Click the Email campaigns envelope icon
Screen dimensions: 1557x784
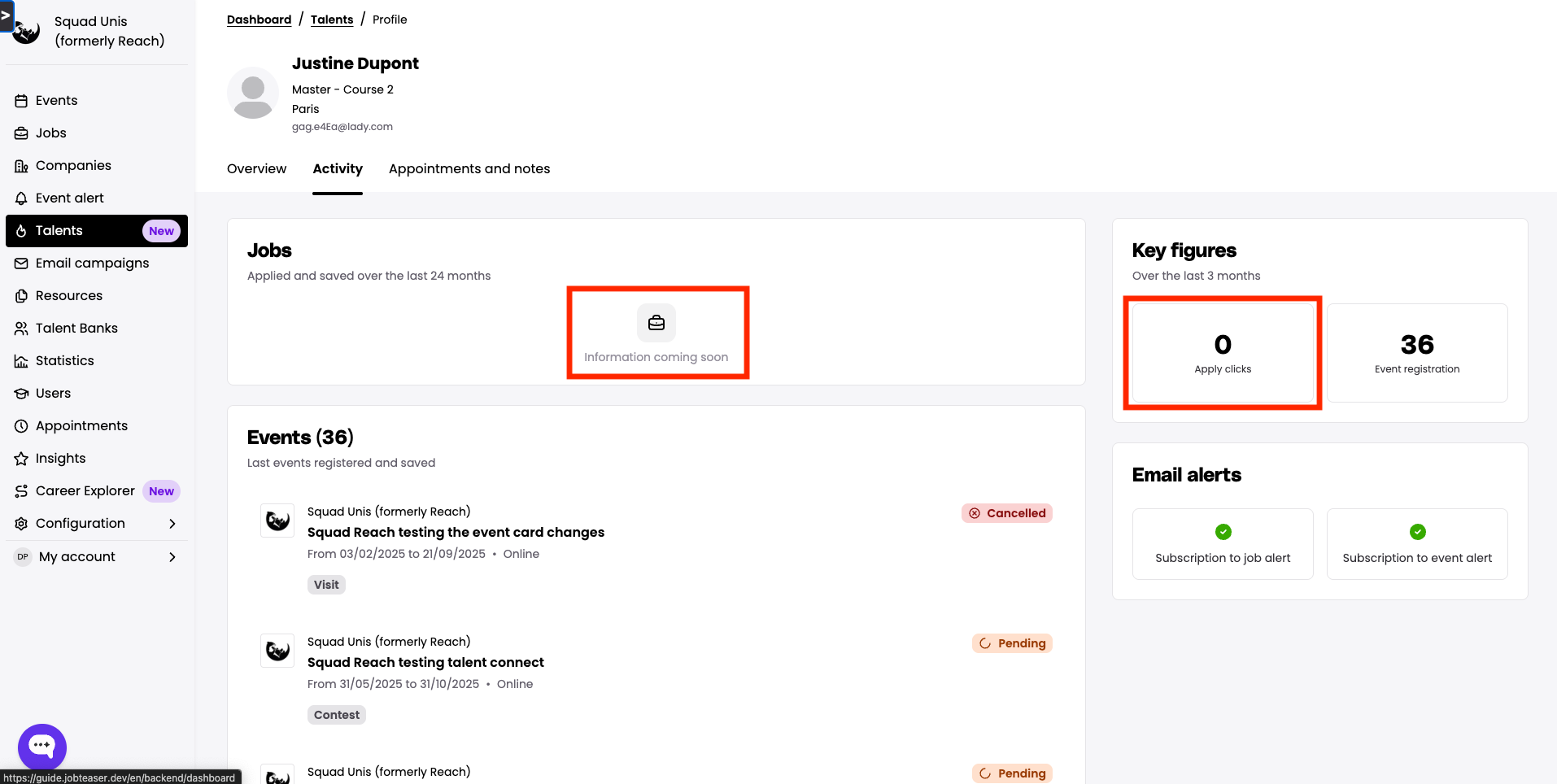point(21,264)
